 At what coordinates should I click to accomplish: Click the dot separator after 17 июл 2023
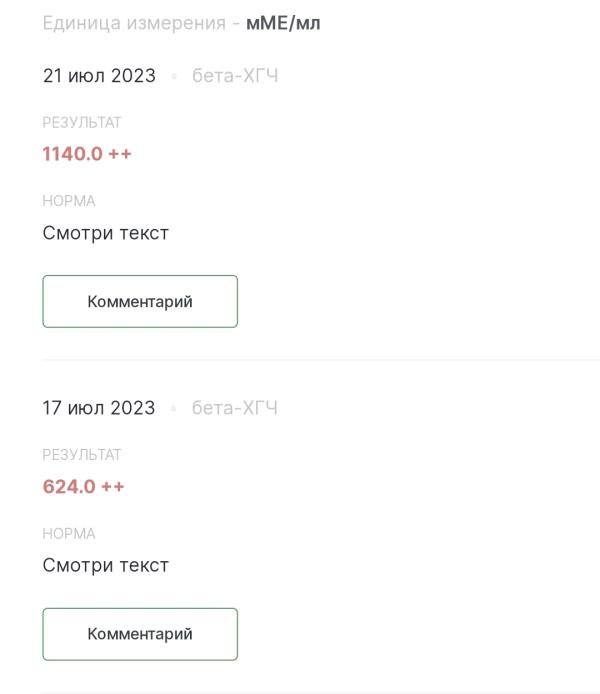tap(173, 409)
